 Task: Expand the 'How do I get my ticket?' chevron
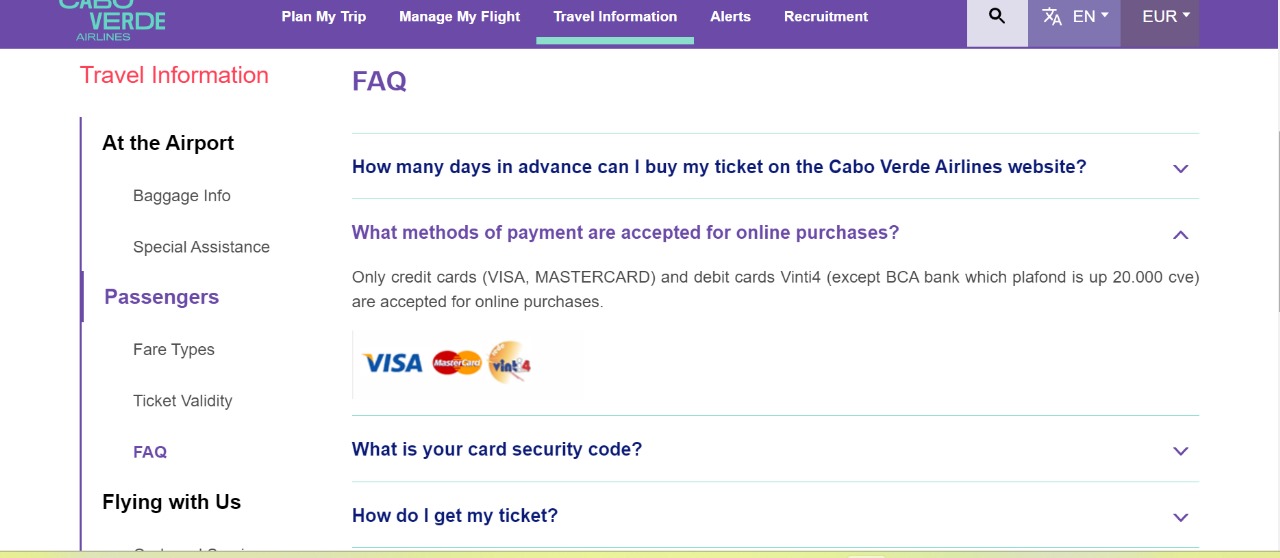[1180, 518]
